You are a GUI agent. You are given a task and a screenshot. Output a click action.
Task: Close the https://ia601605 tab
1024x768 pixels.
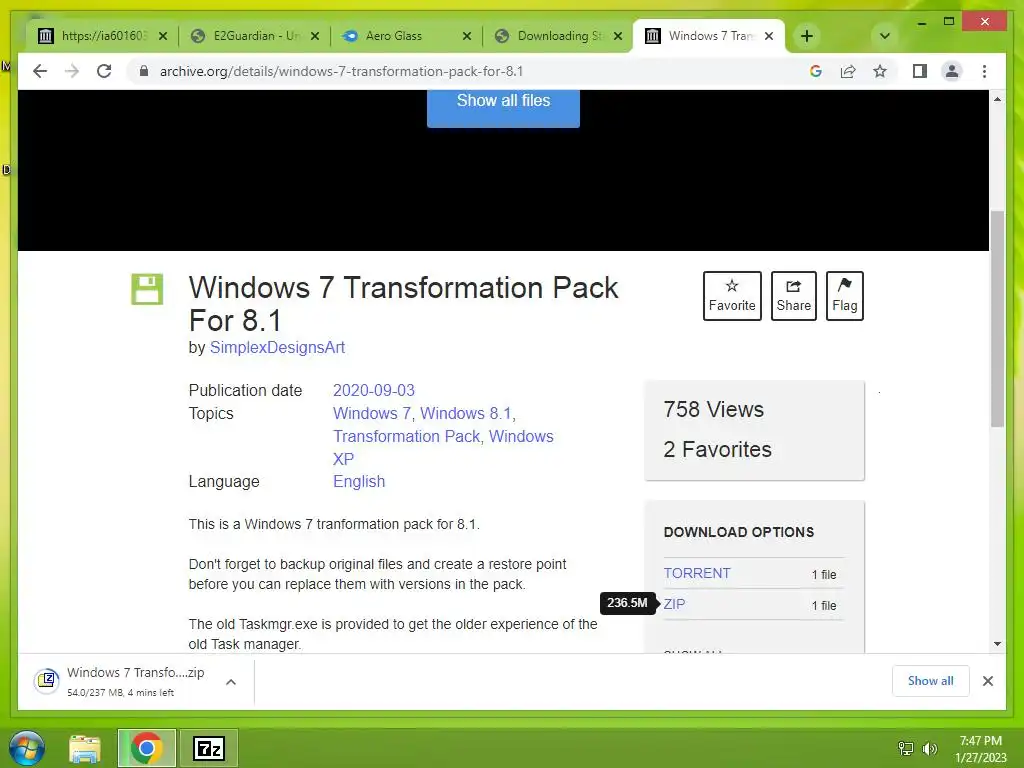pos(163,36)
